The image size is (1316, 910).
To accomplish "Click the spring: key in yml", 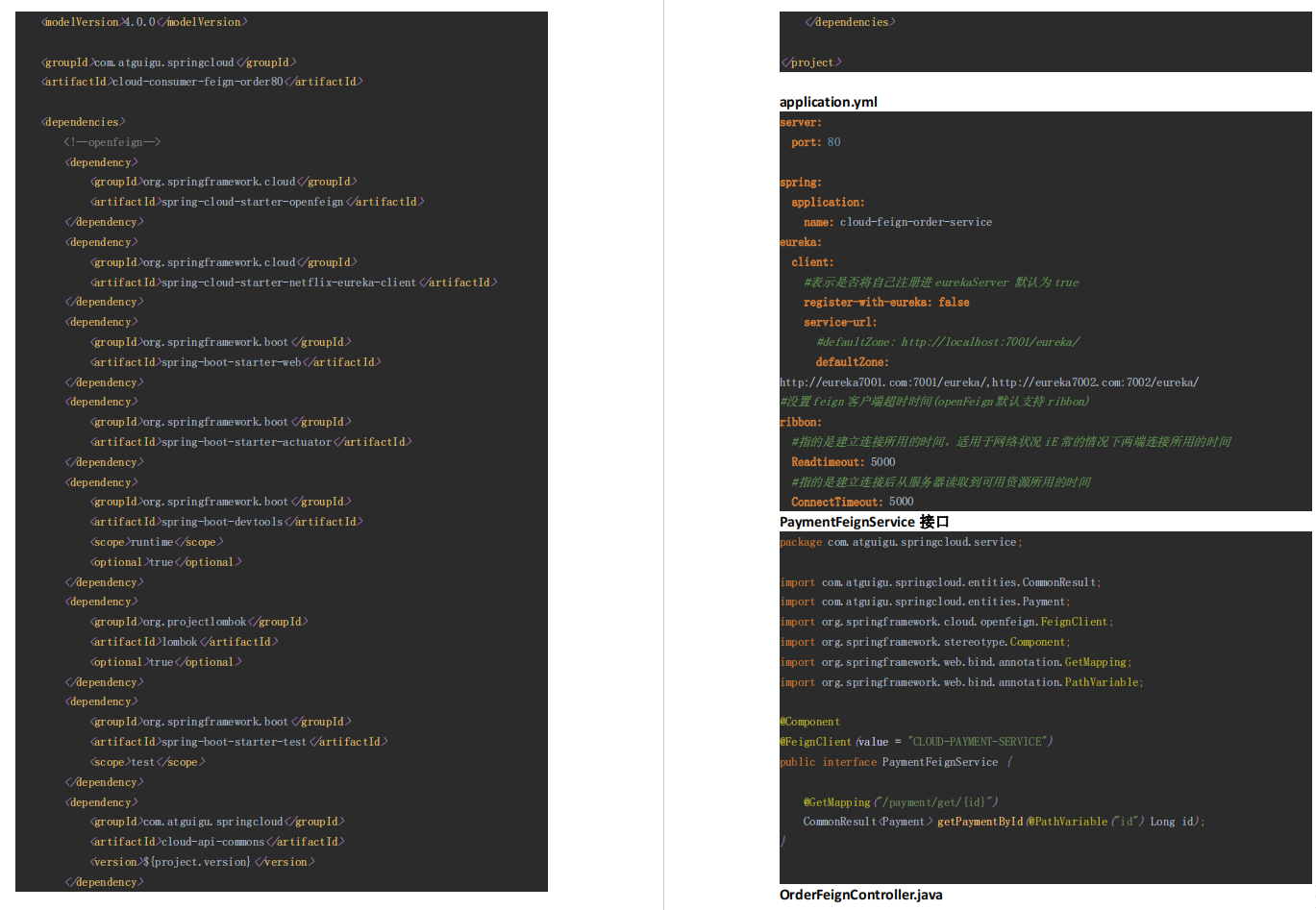I will pos(801,183).
